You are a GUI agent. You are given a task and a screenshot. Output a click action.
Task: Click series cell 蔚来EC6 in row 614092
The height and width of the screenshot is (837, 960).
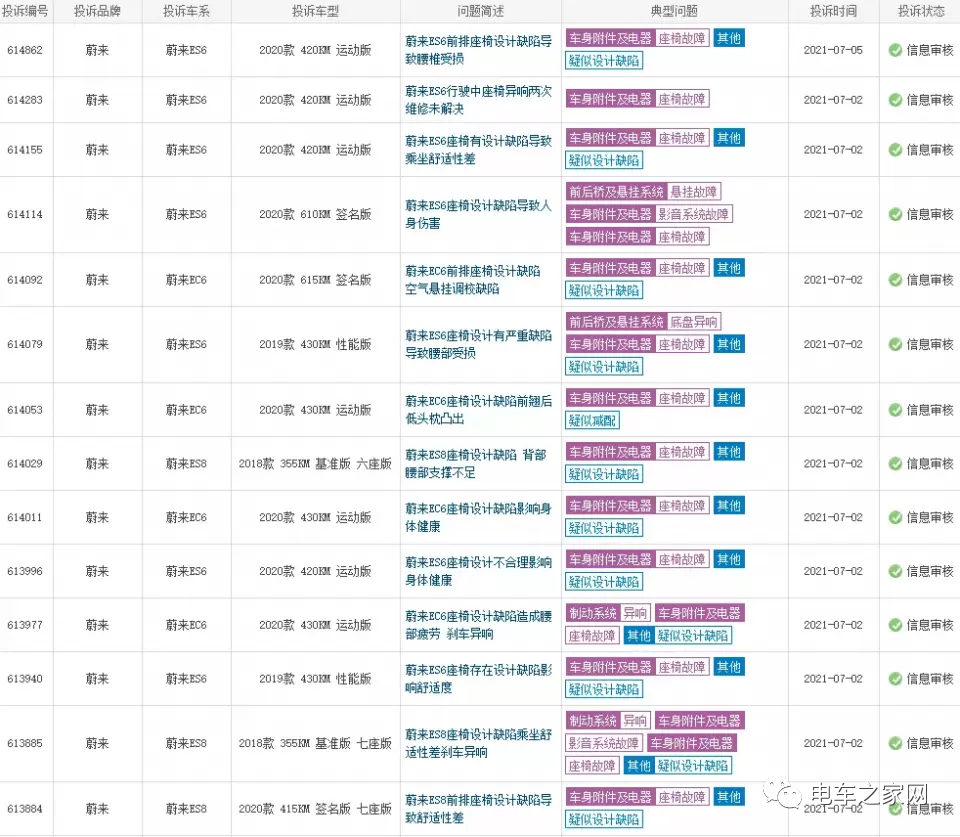(x=186, y=280)
